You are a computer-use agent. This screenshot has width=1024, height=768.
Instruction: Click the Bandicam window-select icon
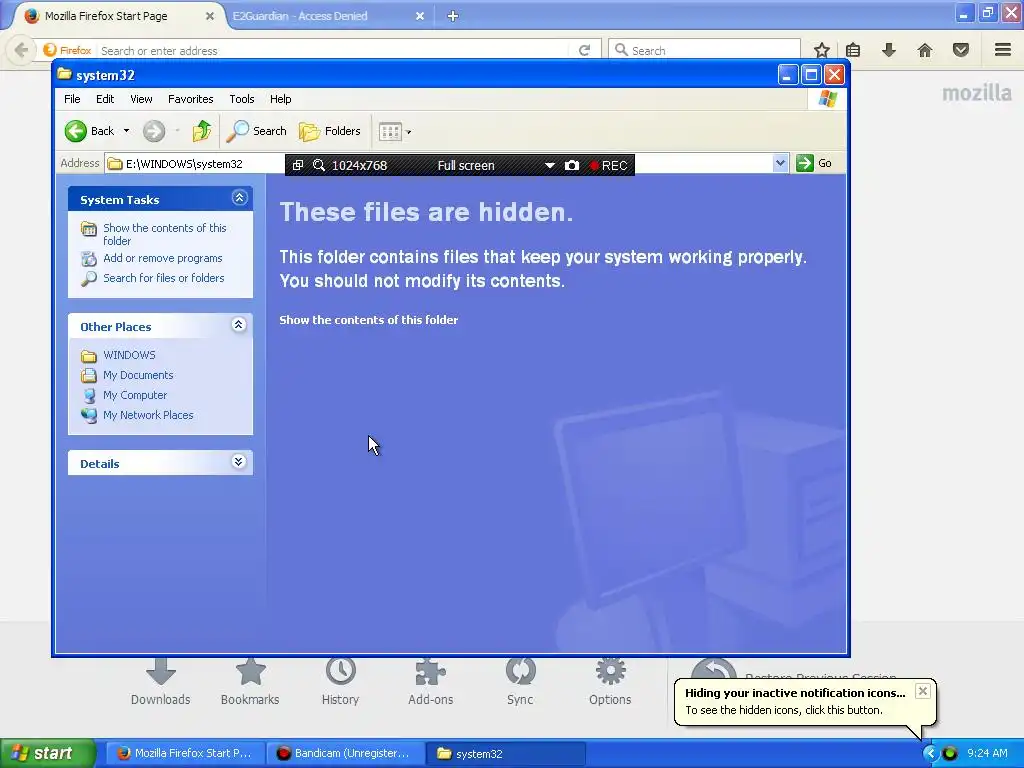tap(298, 165)
